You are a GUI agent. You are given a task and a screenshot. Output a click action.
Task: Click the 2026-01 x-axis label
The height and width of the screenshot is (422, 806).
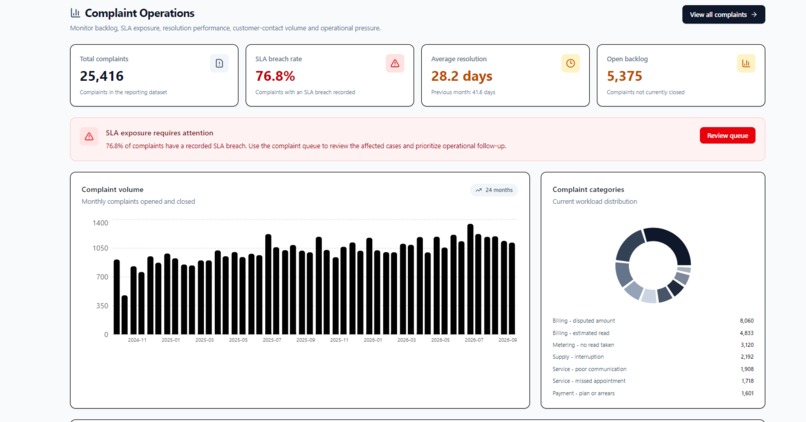coord(373,340)
